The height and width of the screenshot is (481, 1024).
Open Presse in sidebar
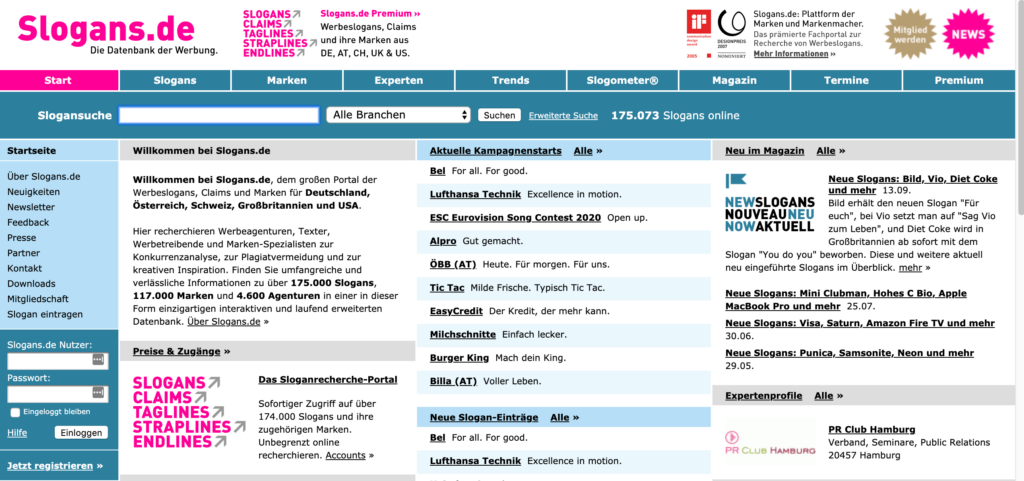22,238
